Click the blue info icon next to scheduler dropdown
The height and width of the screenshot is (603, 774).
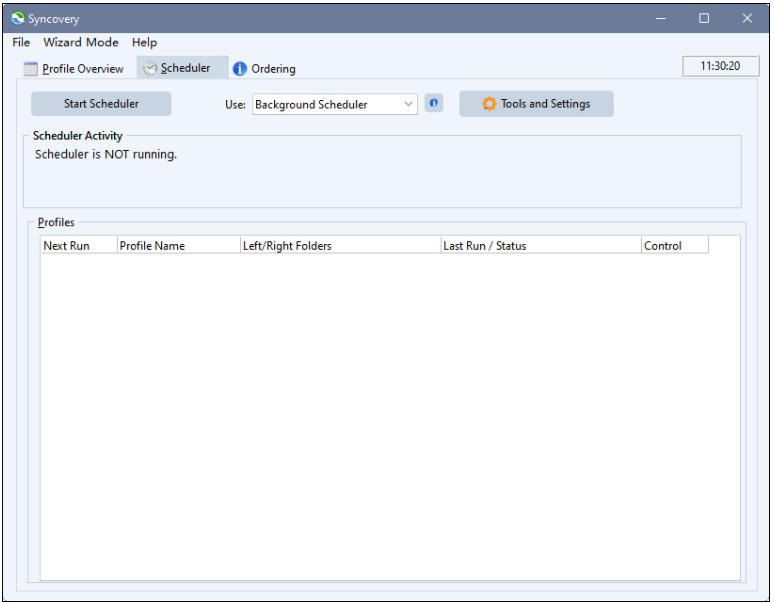click(x=433, y=103)
